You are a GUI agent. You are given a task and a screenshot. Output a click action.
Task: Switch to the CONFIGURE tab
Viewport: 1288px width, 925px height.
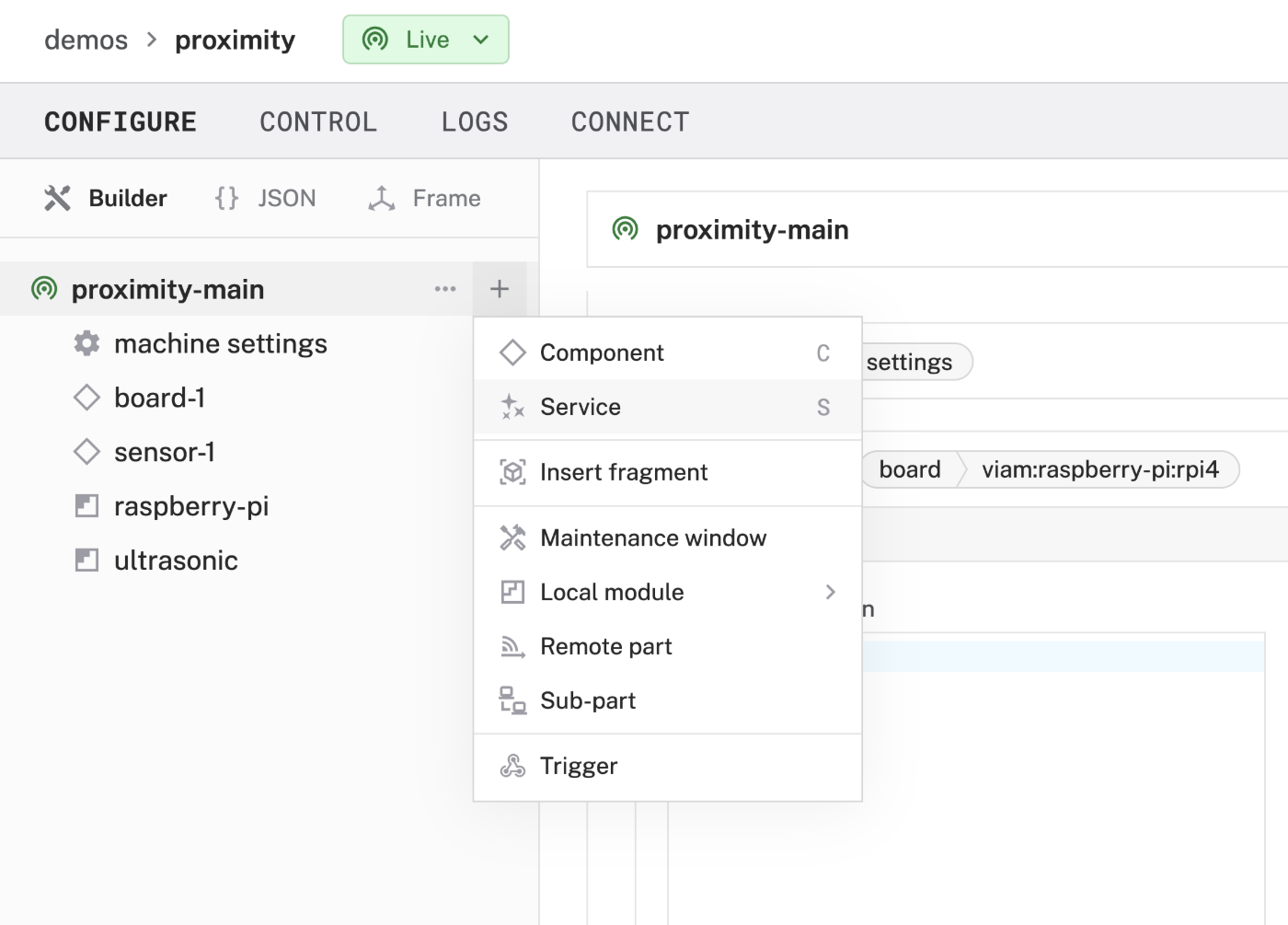(121, 121)
